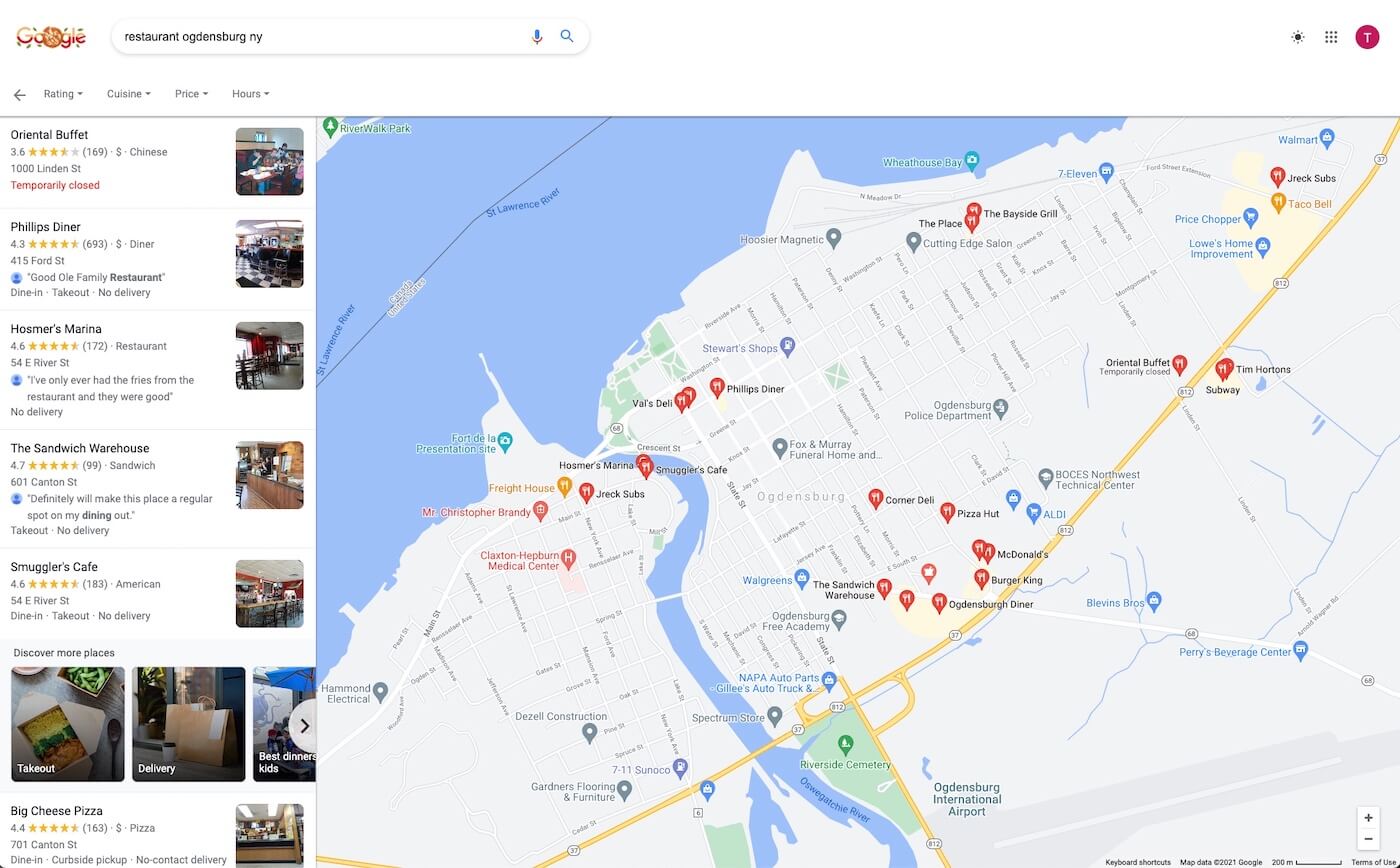Click the Oriental Buffet photo thumbnail
The height and width of the screenshot is (868, 1400).
coord(269,161)
